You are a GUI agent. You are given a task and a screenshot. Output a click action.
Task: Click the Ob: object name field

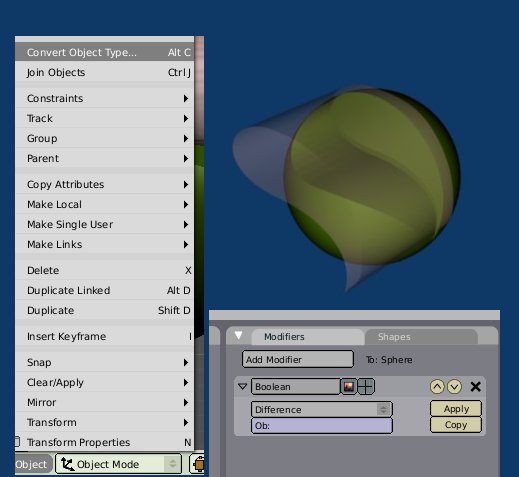322,426
